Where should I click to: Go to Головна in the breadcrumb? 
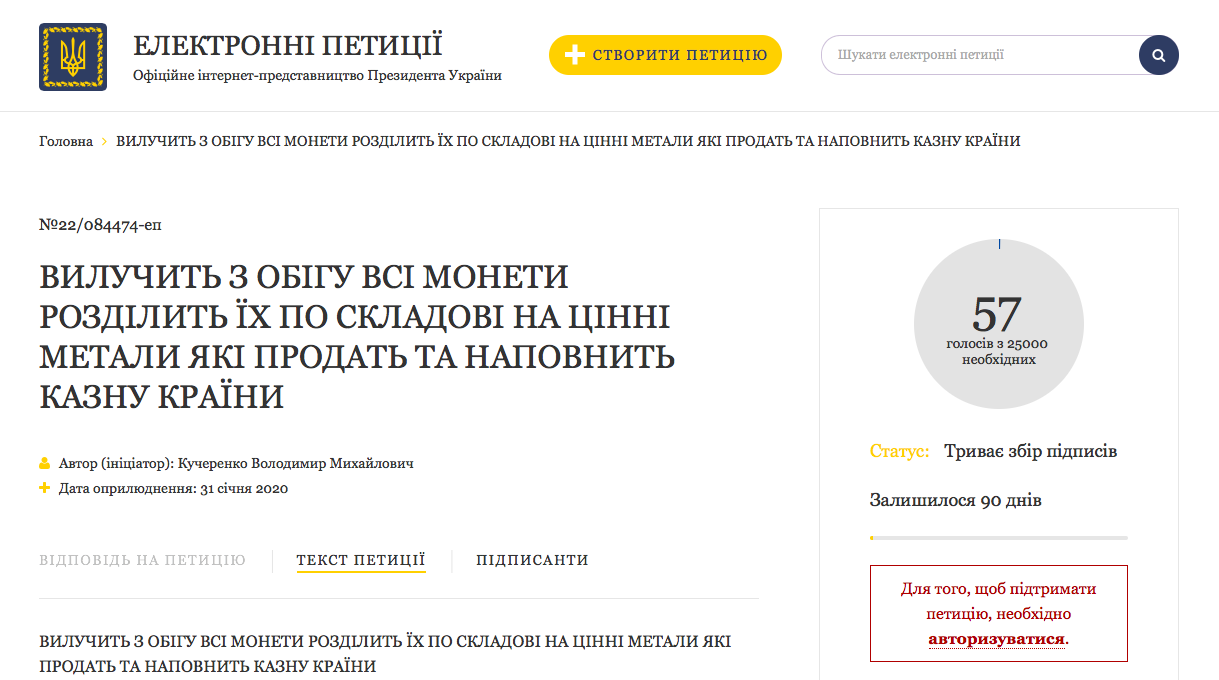66,141
